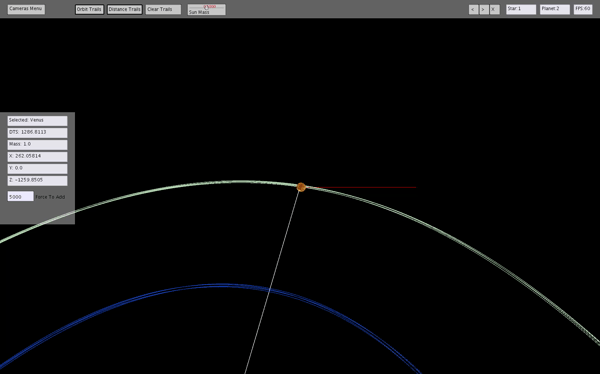600x374 pixels.
Task: Click the Star 1 field
Action: click(521, 10)
